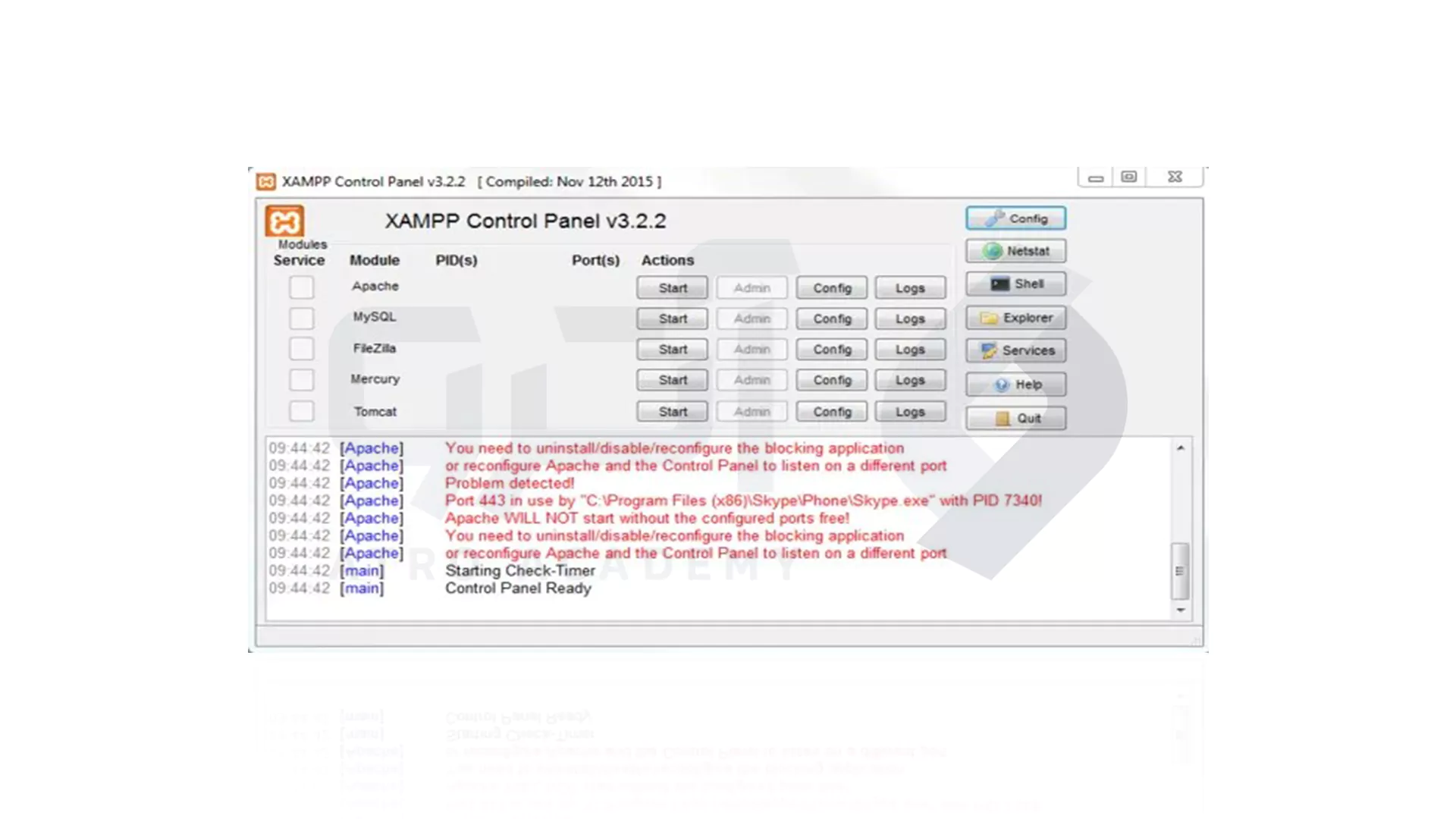Open Config with the wrench icon
1456x819 pixels.
(x=1015, y=218)
